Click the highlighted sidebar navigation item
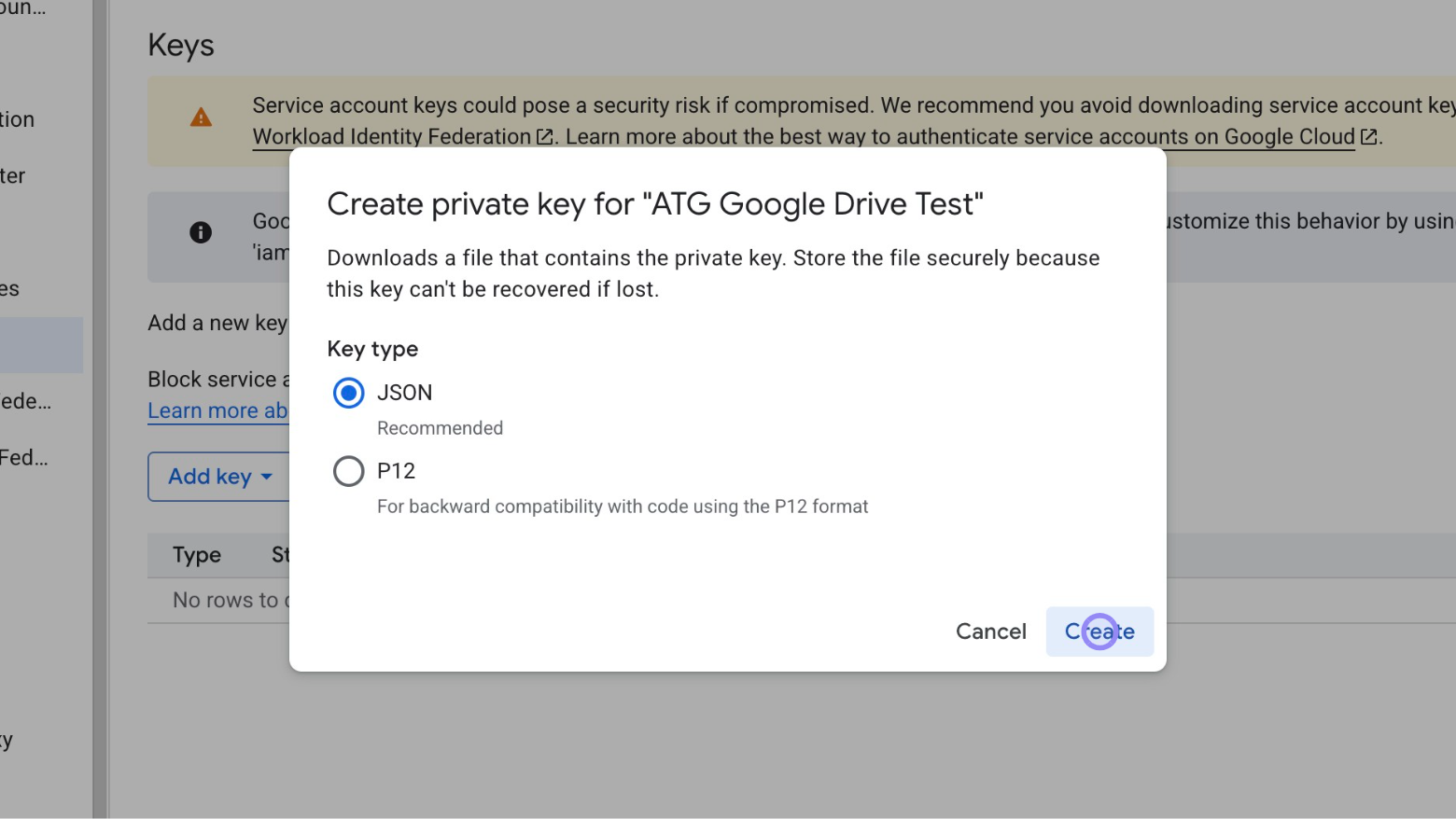 coord(41,345)
